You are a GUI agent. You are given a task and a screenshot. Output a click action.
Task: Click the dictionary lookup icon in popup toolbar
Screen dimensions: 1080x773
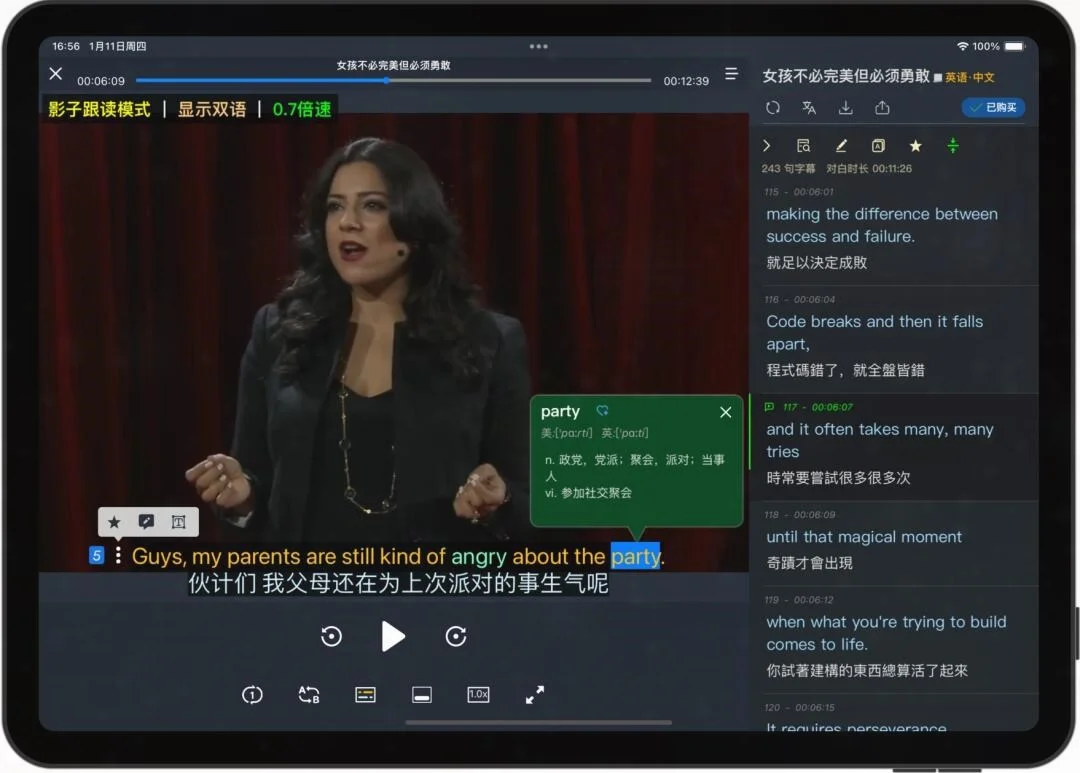(x=178, y=522)
